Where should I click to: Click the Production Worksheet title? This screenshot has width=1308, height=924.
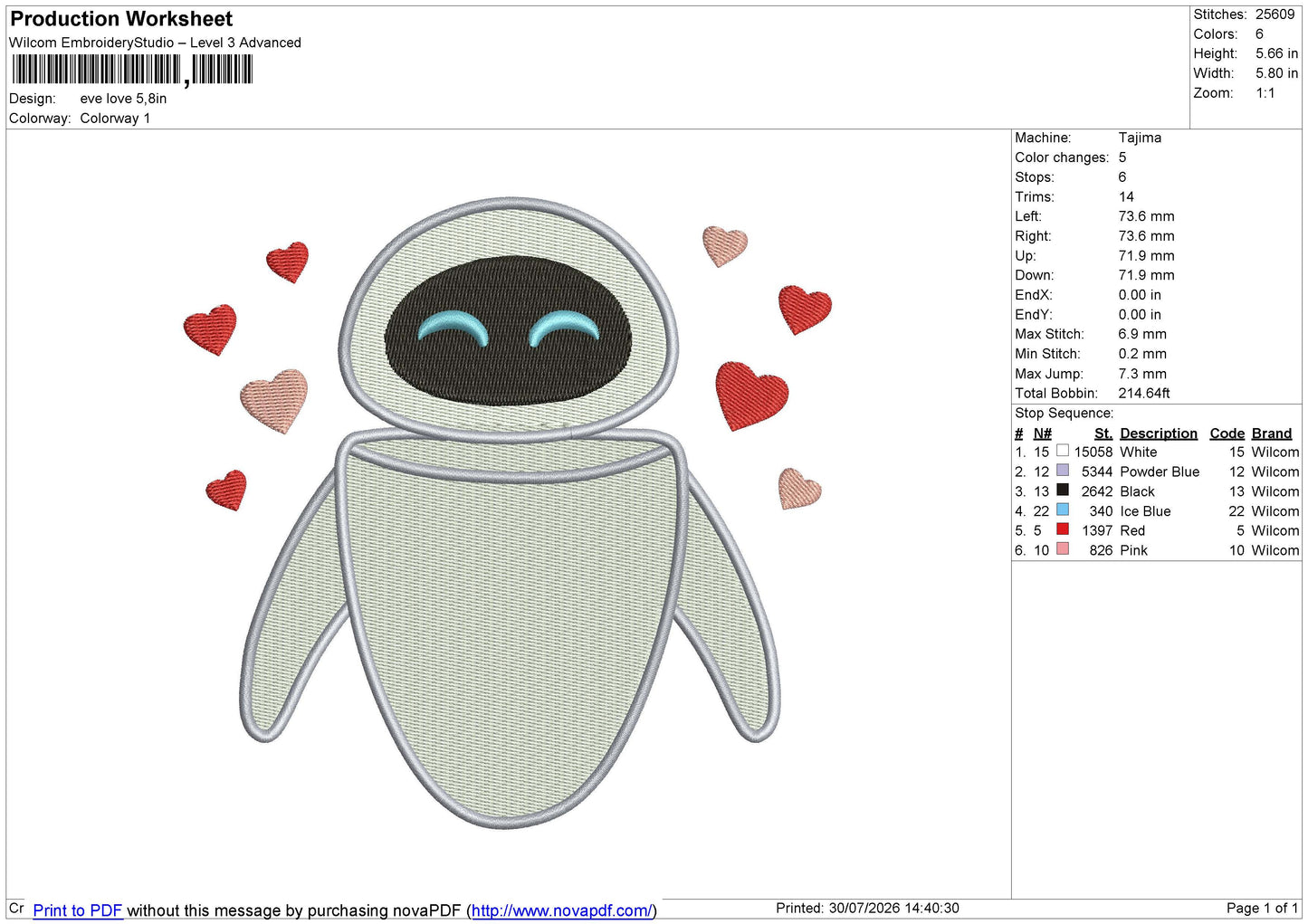[x=121, y=19]
